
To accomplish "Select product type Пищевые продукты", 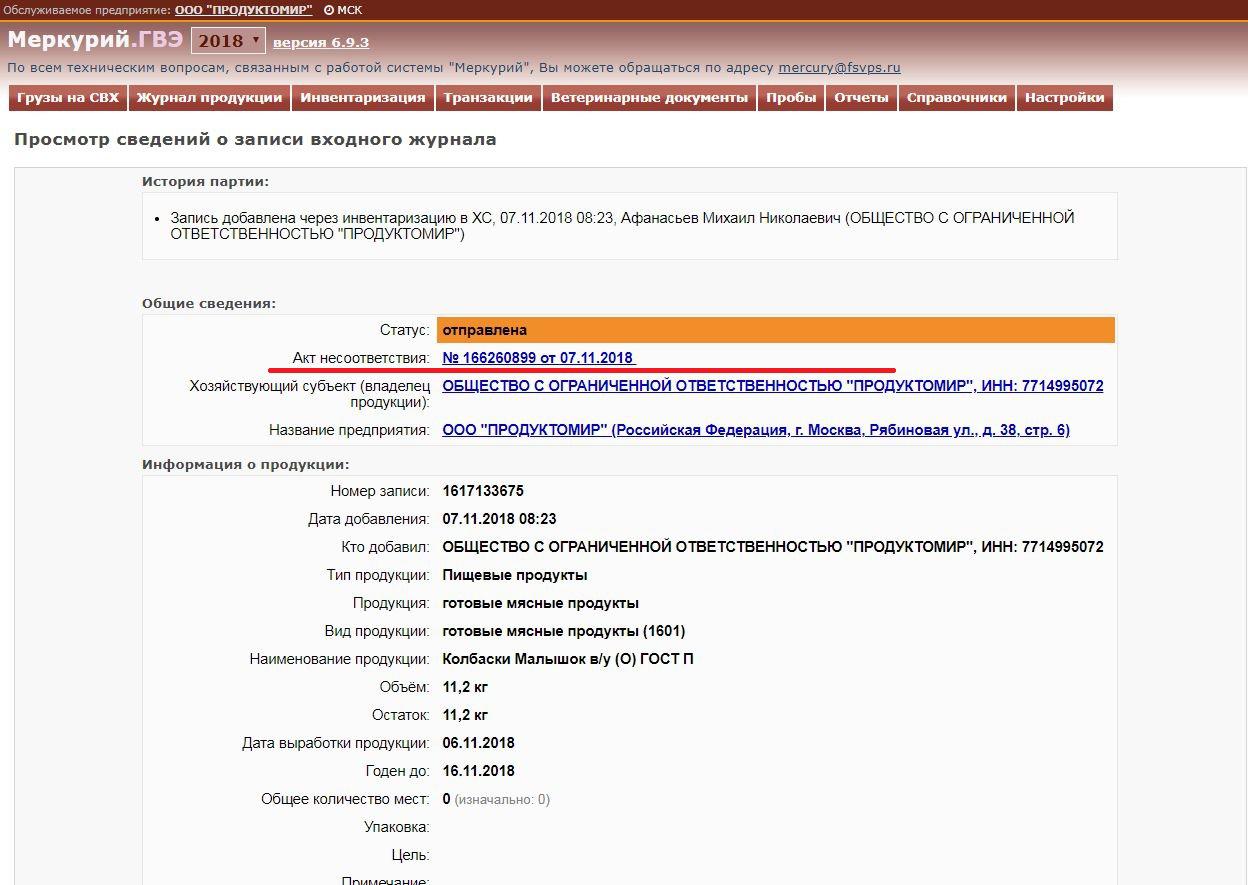I will (x=515, y=575).
